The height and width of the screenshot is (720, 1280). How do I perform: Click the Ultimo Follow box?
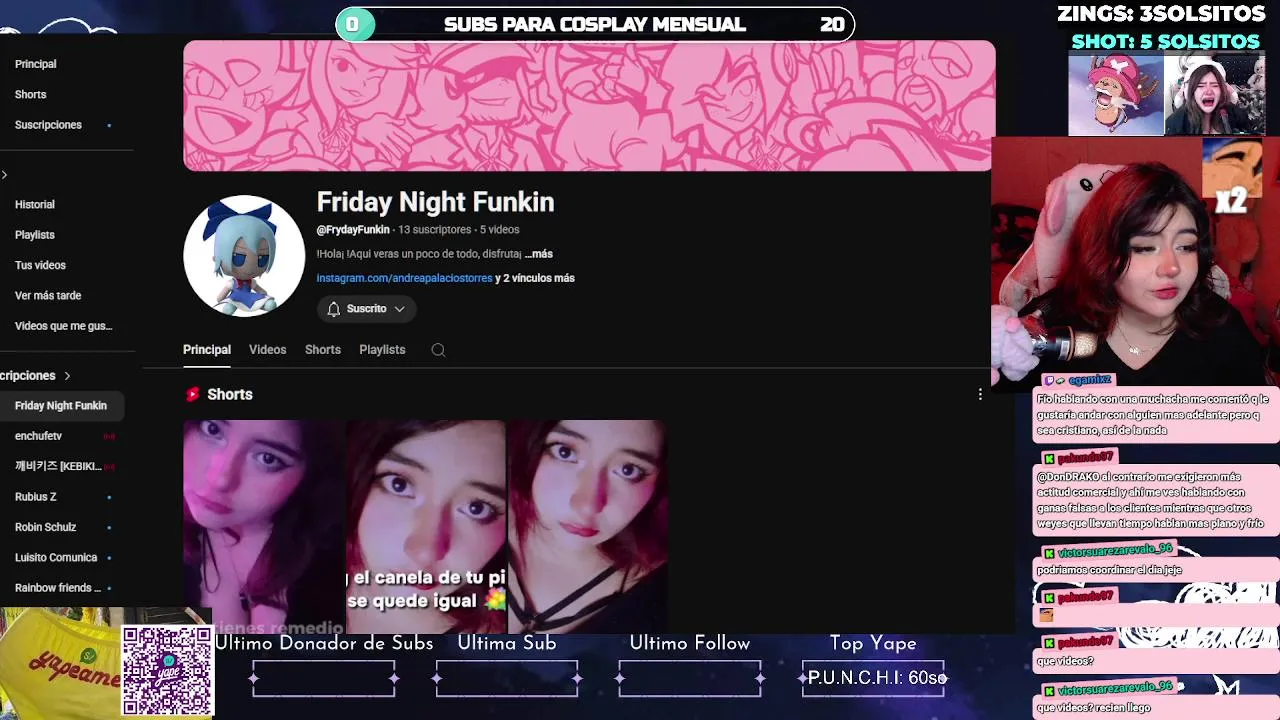(x=690, y=678)
